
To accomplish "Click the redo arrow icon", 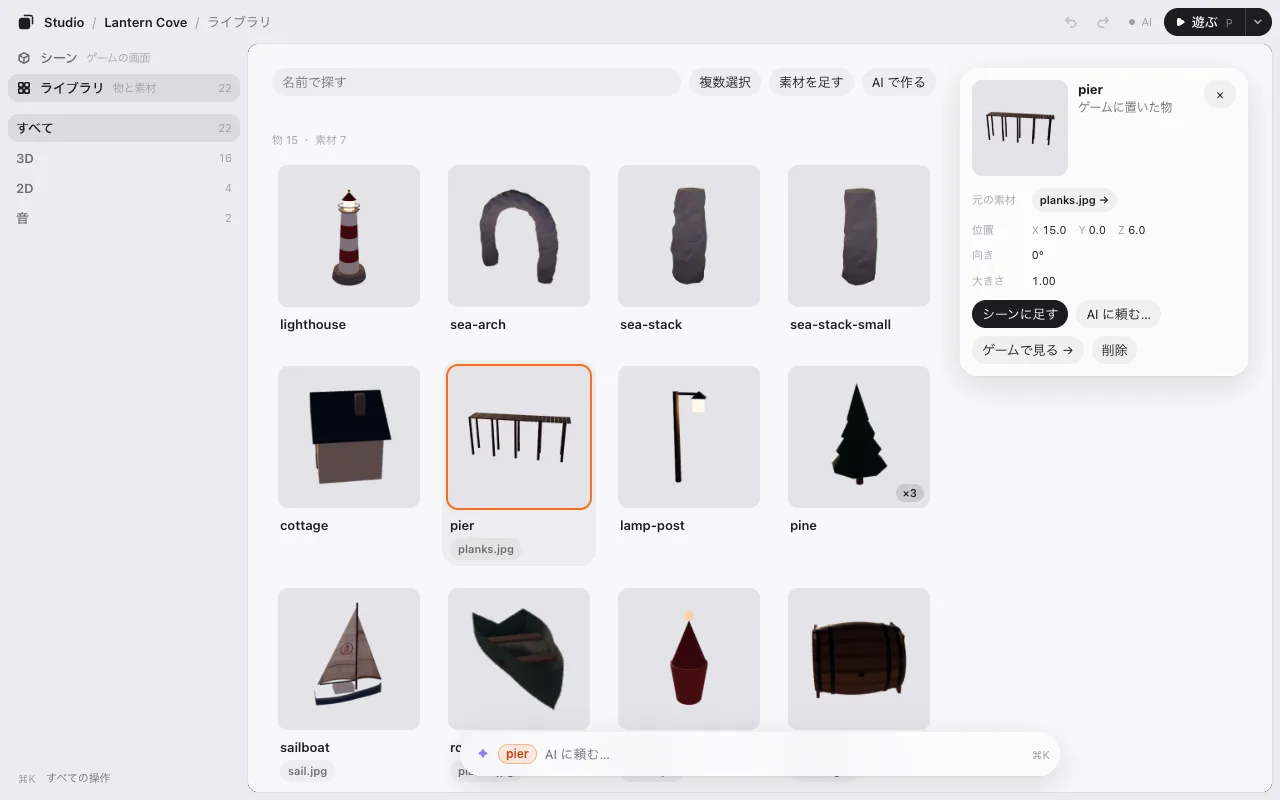I will pos(1103,22).
